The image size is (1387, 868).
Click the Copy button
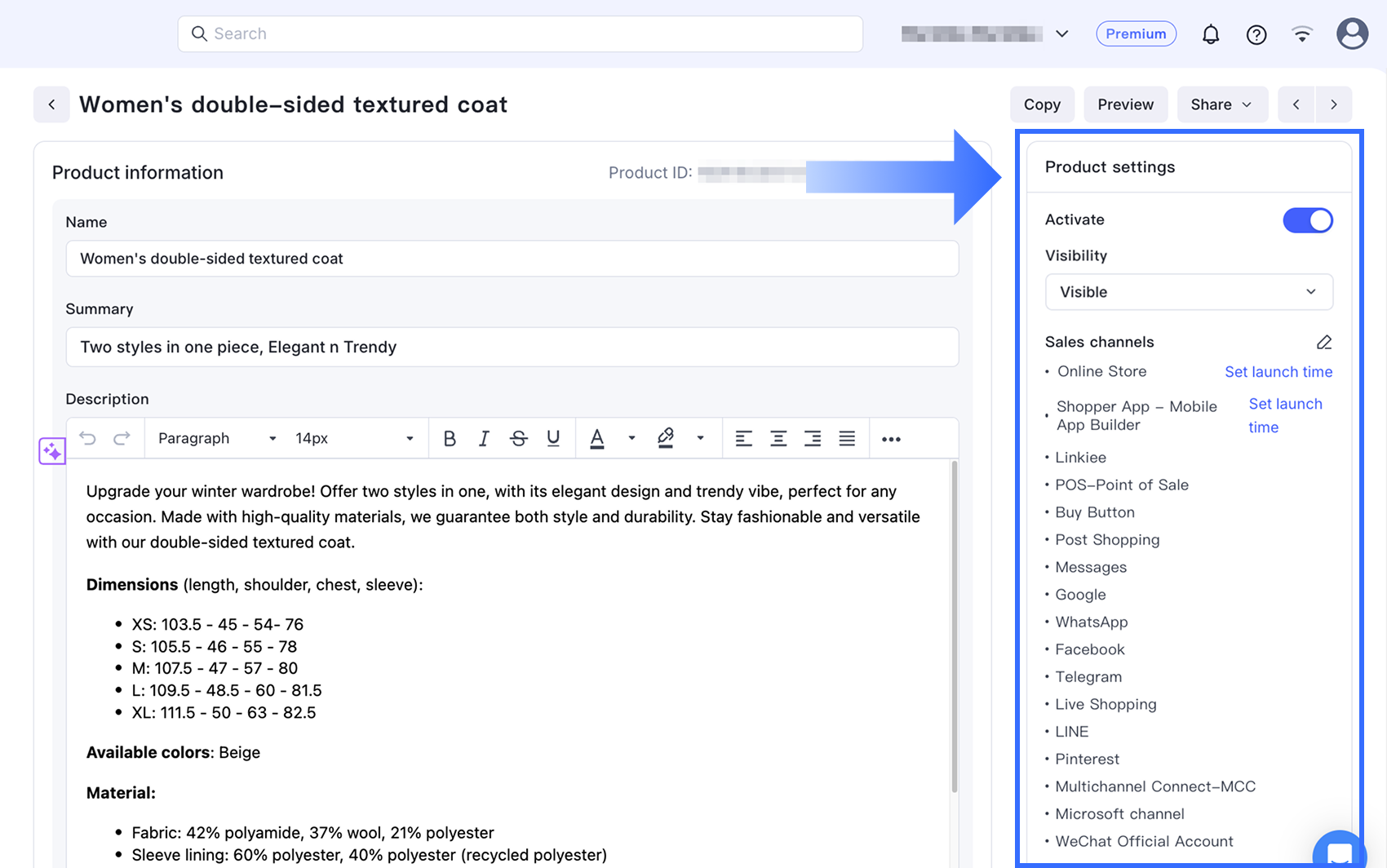point(1042,104)
